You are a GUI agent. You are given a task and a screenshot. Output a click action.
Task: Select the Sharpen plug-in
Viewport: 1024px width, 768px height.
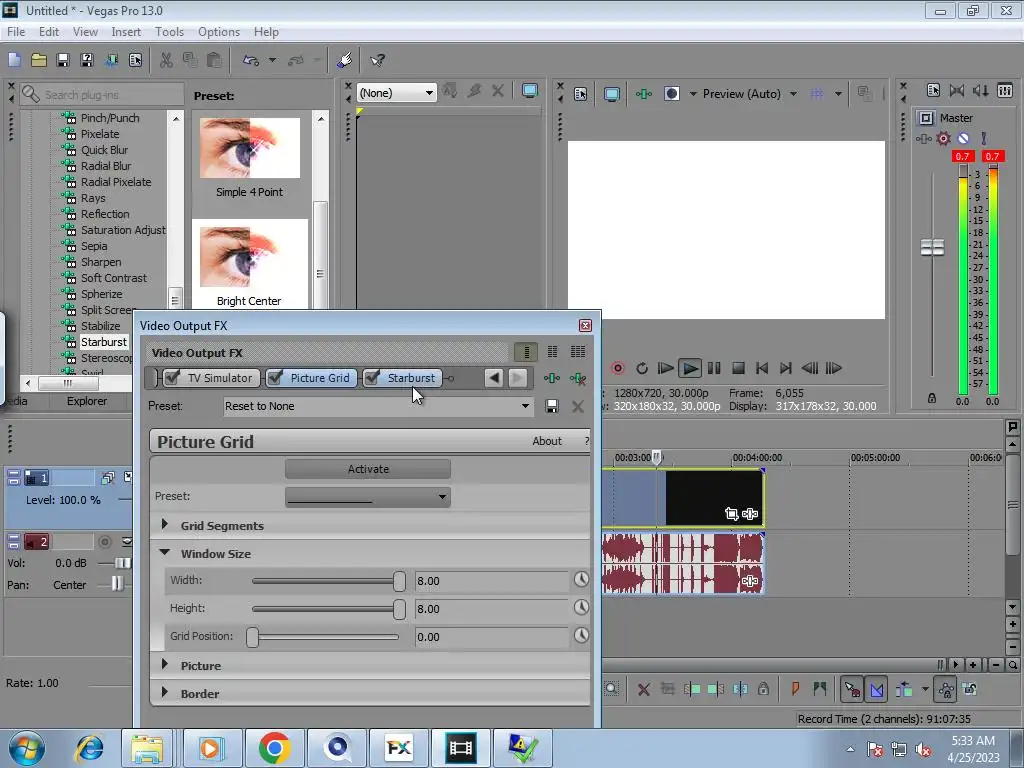pyautogui.click(x=101, y=262)
